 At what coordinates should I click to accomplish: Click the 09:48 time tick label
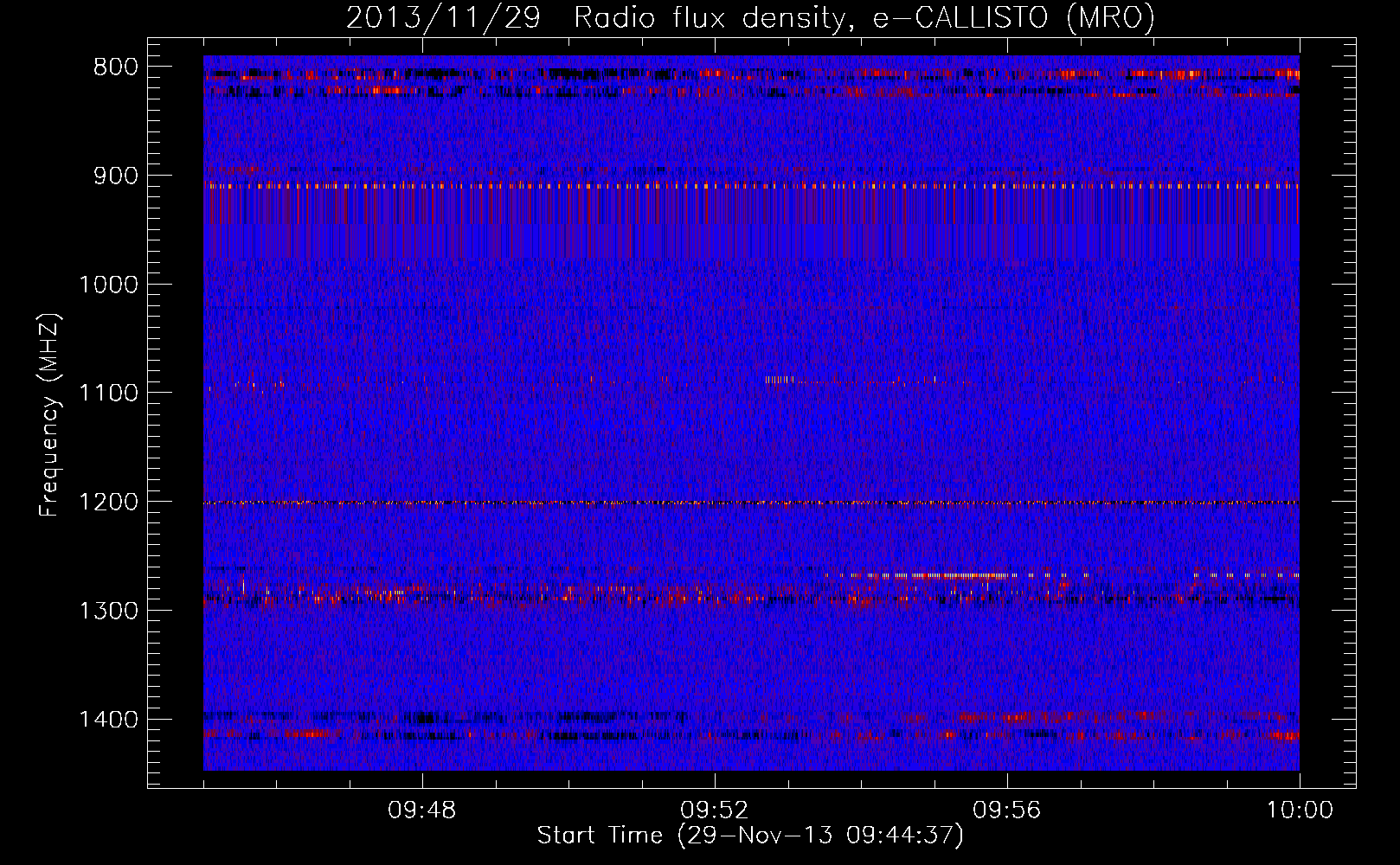pos(422,811)
